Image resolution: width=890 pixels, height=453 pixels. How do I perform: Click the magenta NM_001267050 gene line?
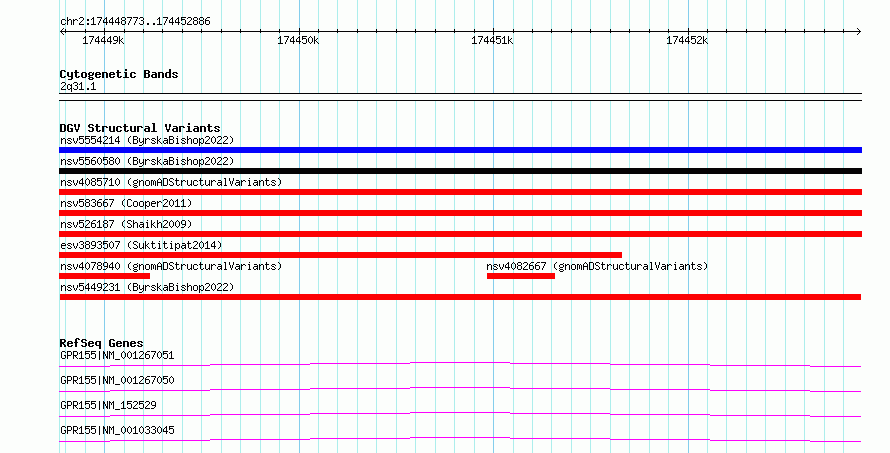[x=460, y=389]
